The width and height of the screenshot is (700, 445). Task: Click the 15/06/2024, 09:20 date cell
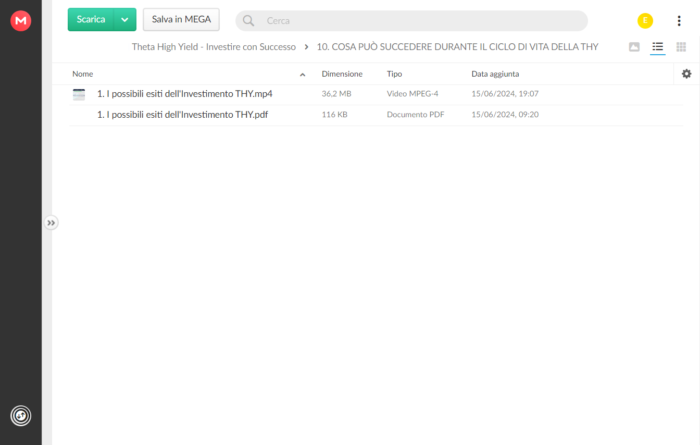[x=505, y=115]
